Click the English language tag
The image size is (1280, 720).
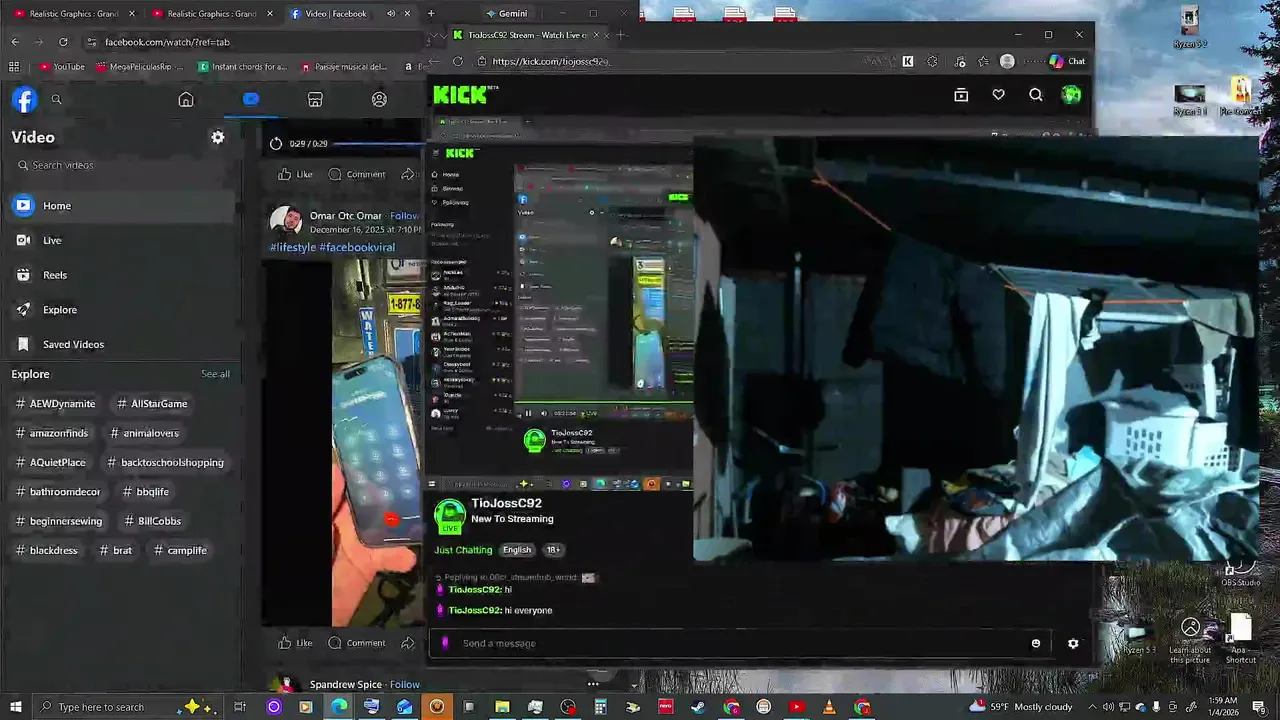[x=517, y=550]
